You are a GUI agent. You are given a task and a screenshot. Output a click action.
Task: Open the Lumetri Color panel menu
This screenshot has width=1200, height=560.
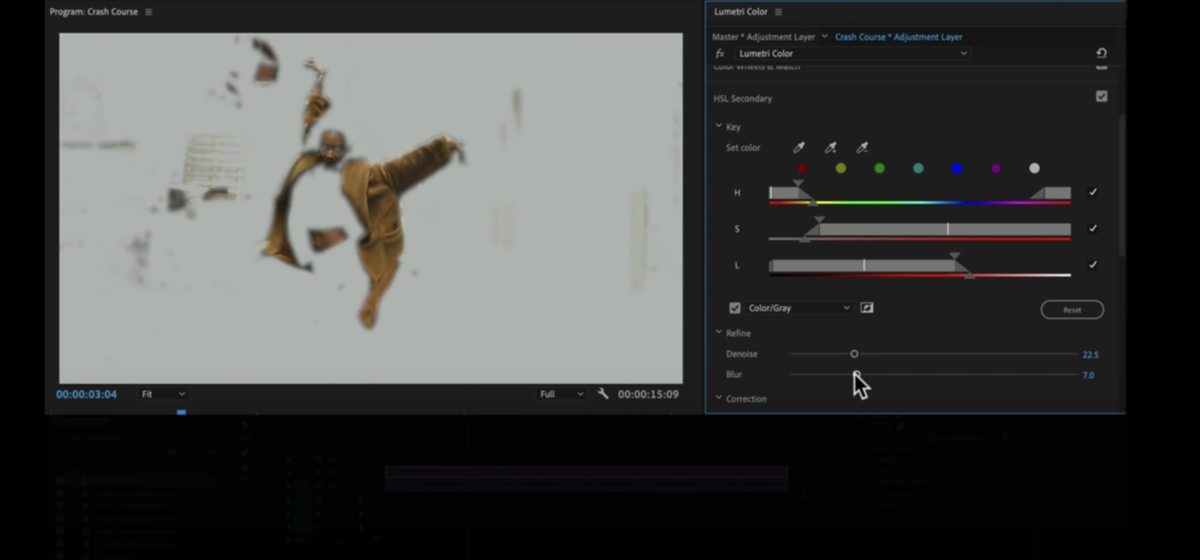coord(778,12)
